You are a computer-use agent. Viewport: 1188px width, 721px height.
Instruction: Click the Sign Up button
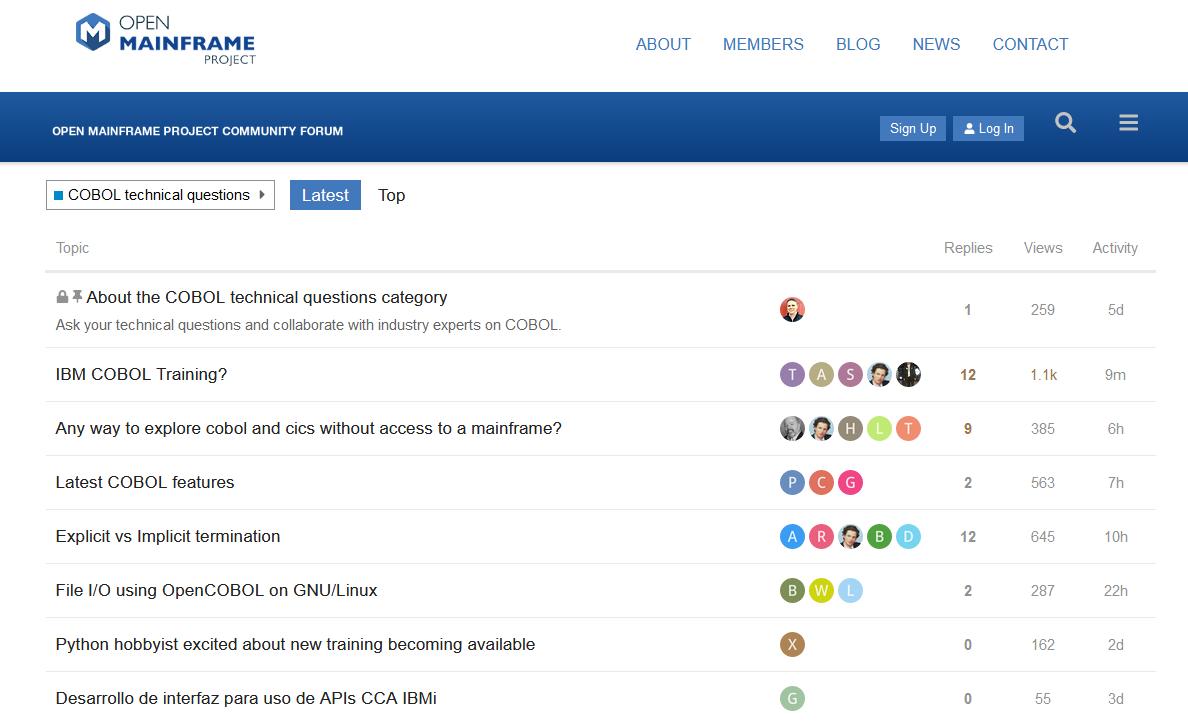coord(912,129)
